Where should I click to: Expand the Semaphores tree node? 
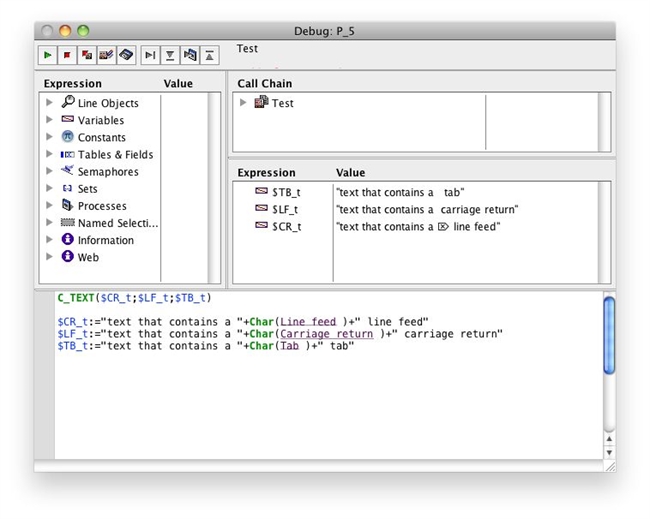pyautogui.click(x=48, y=172)
